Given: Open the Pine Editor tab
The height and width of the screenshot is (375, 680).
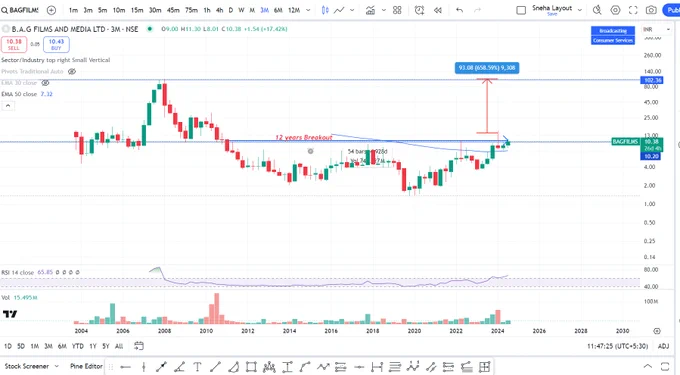Looking at the screenshot, I should pyautogui.click(x=86, y=366).
